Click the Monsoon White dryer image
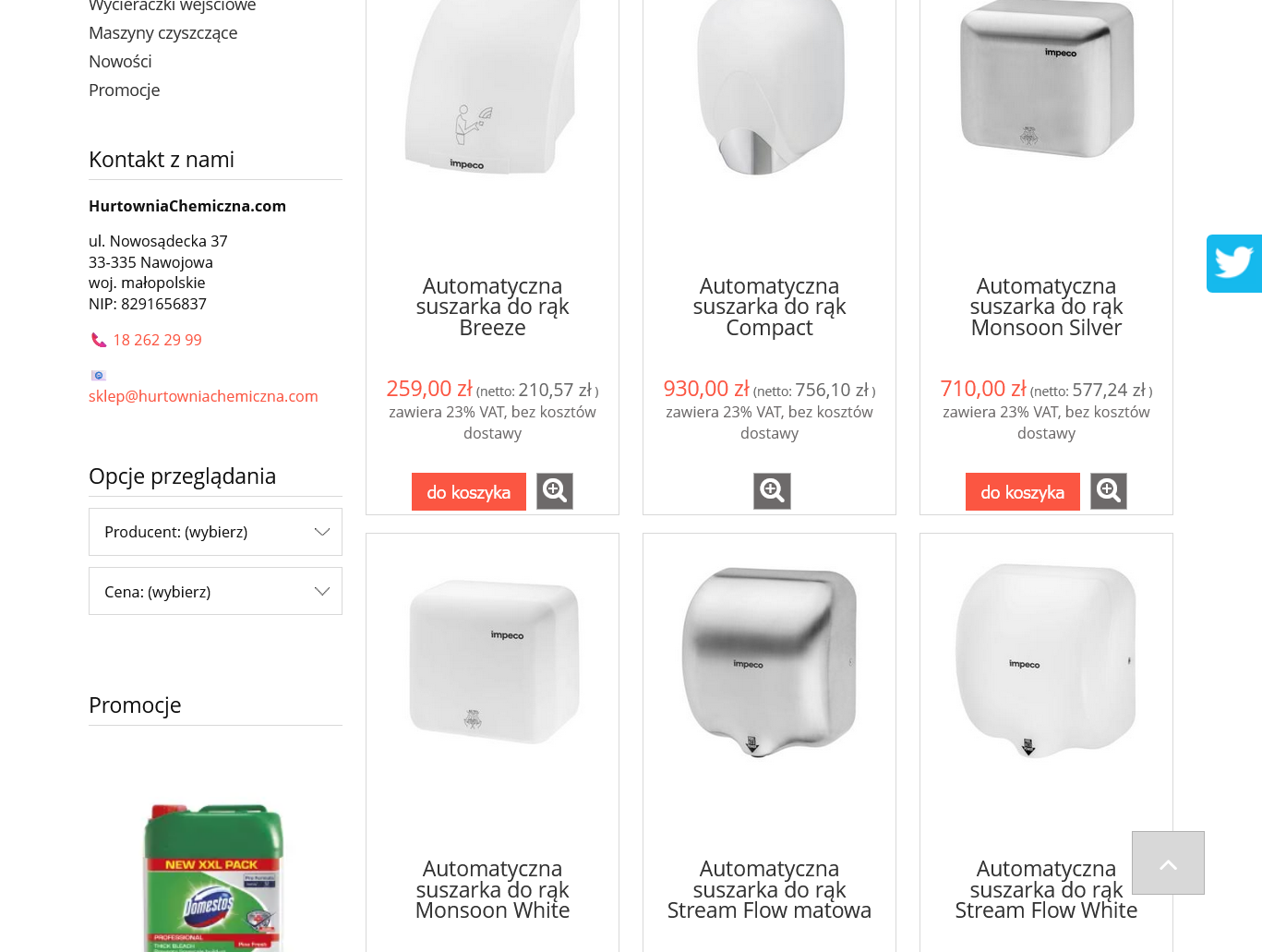This screenshot has width=1262, height=952. click(493, 663)
